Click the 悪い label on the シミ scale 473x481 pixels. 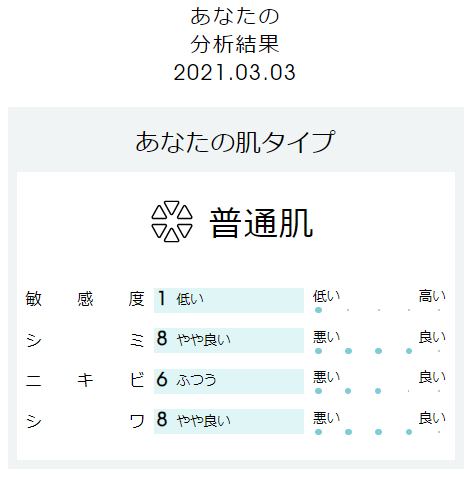[326, 337]
